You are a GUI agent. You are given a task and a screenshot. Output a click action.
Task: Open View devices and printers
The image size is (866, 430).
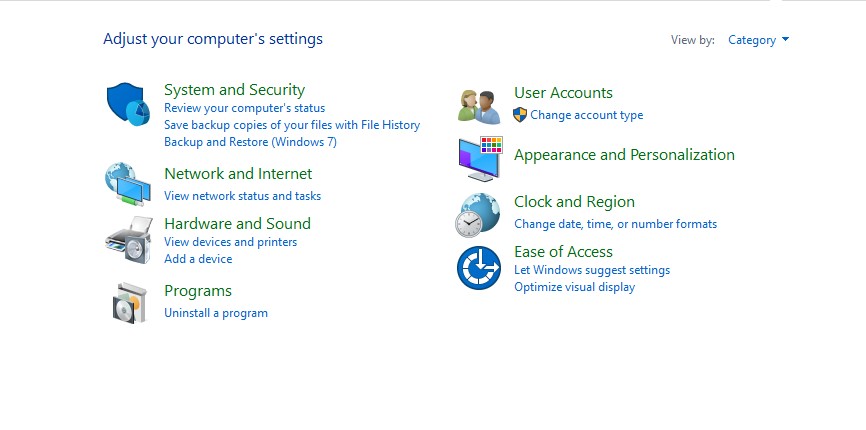[x=230, y=242]
